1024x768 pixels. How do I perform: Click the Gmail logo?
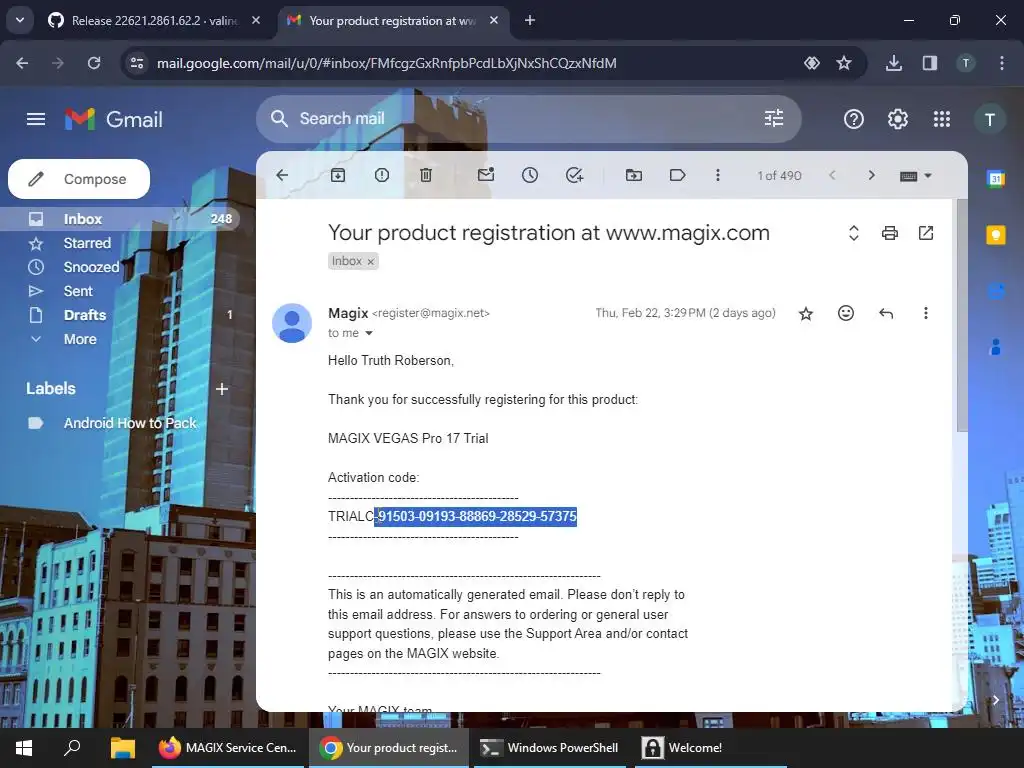(x=114, y=119)
